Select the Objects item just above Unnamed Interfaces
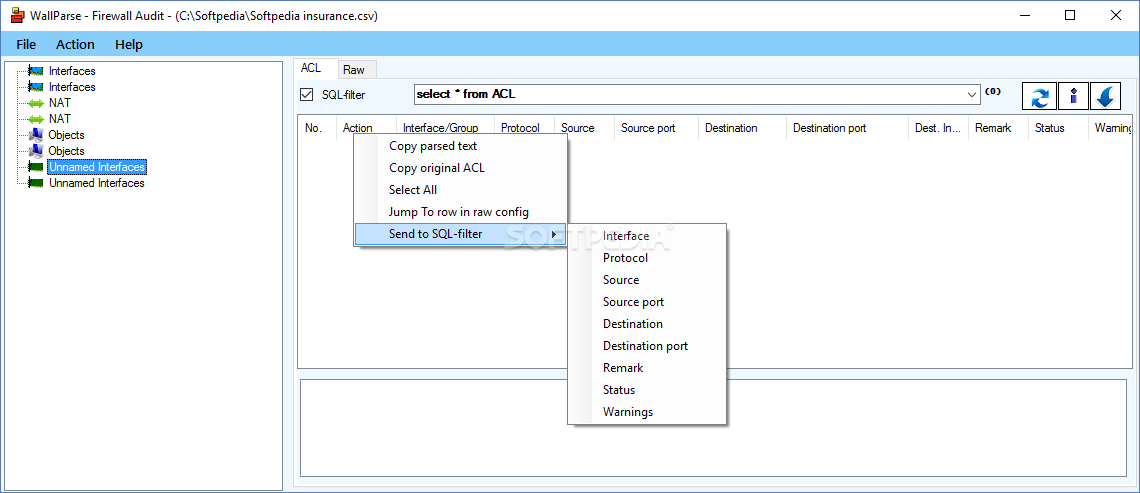This screenshot has height=493, width=1140. 66,151
